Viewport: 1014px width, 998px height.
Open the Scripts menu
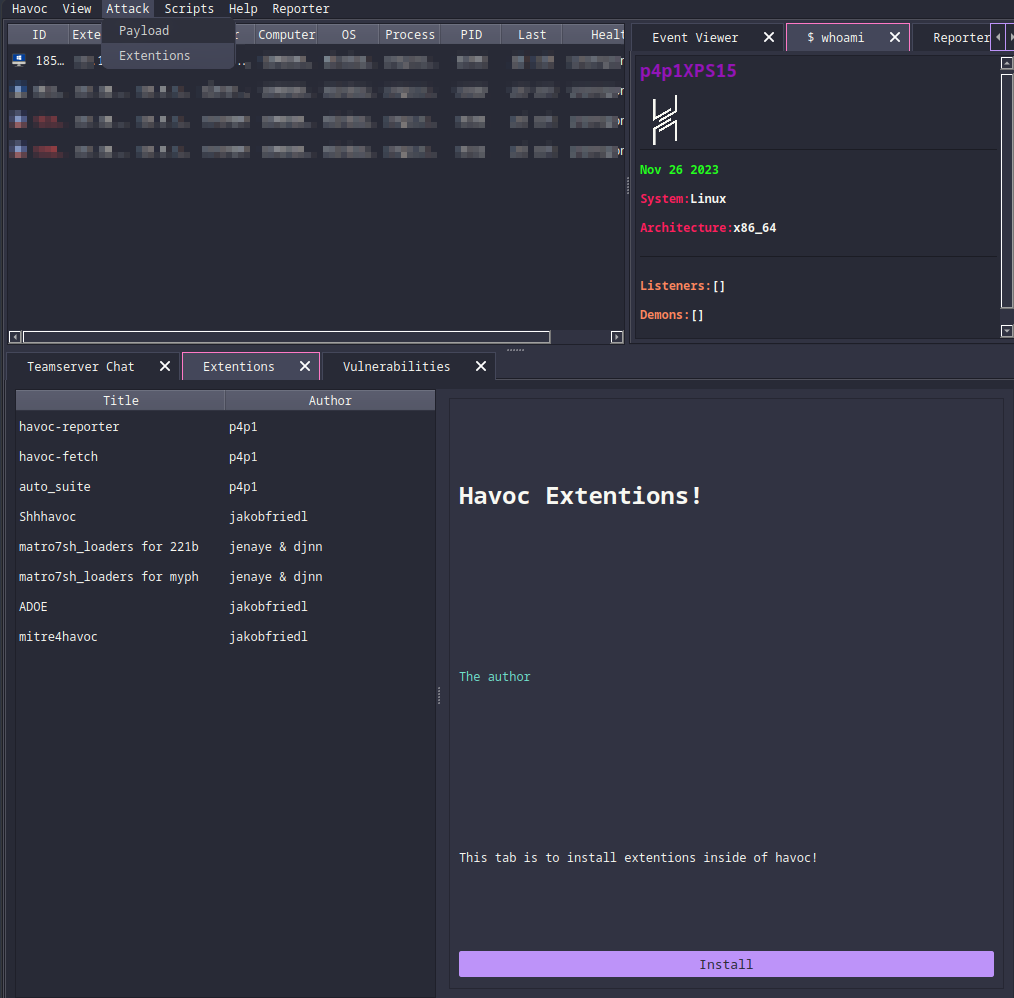coord(189,9)
